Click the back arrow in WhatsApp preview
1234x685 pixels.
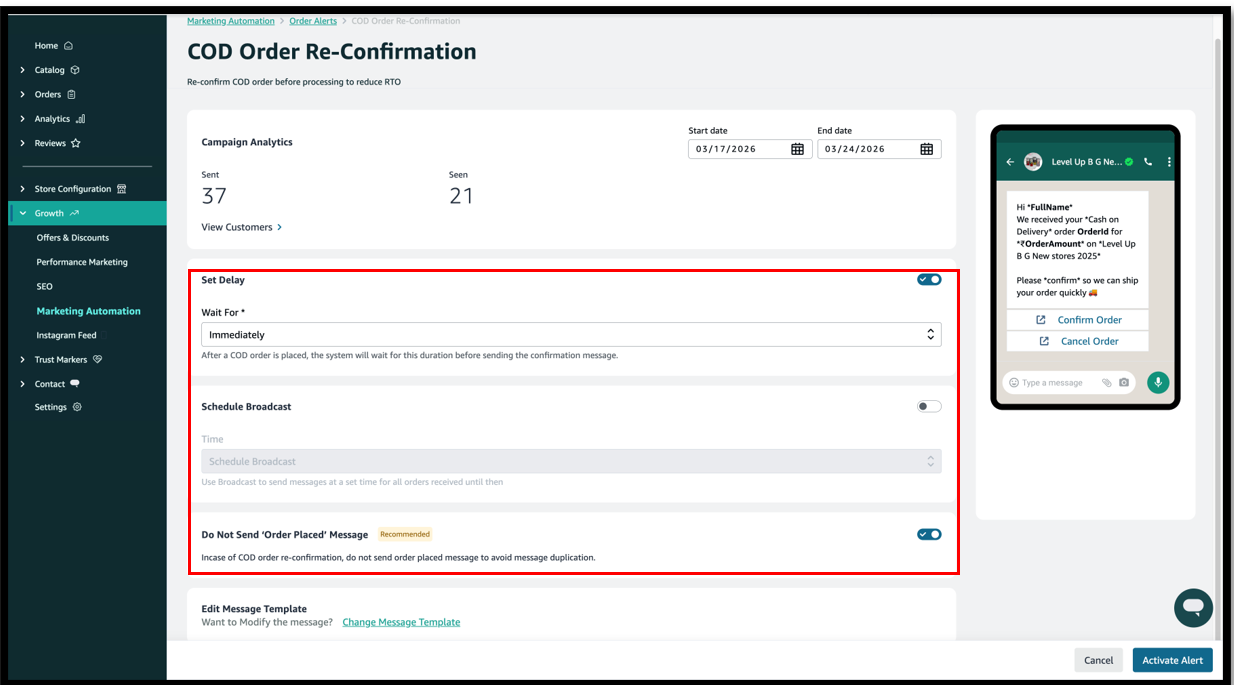(x=1010, y=161)
